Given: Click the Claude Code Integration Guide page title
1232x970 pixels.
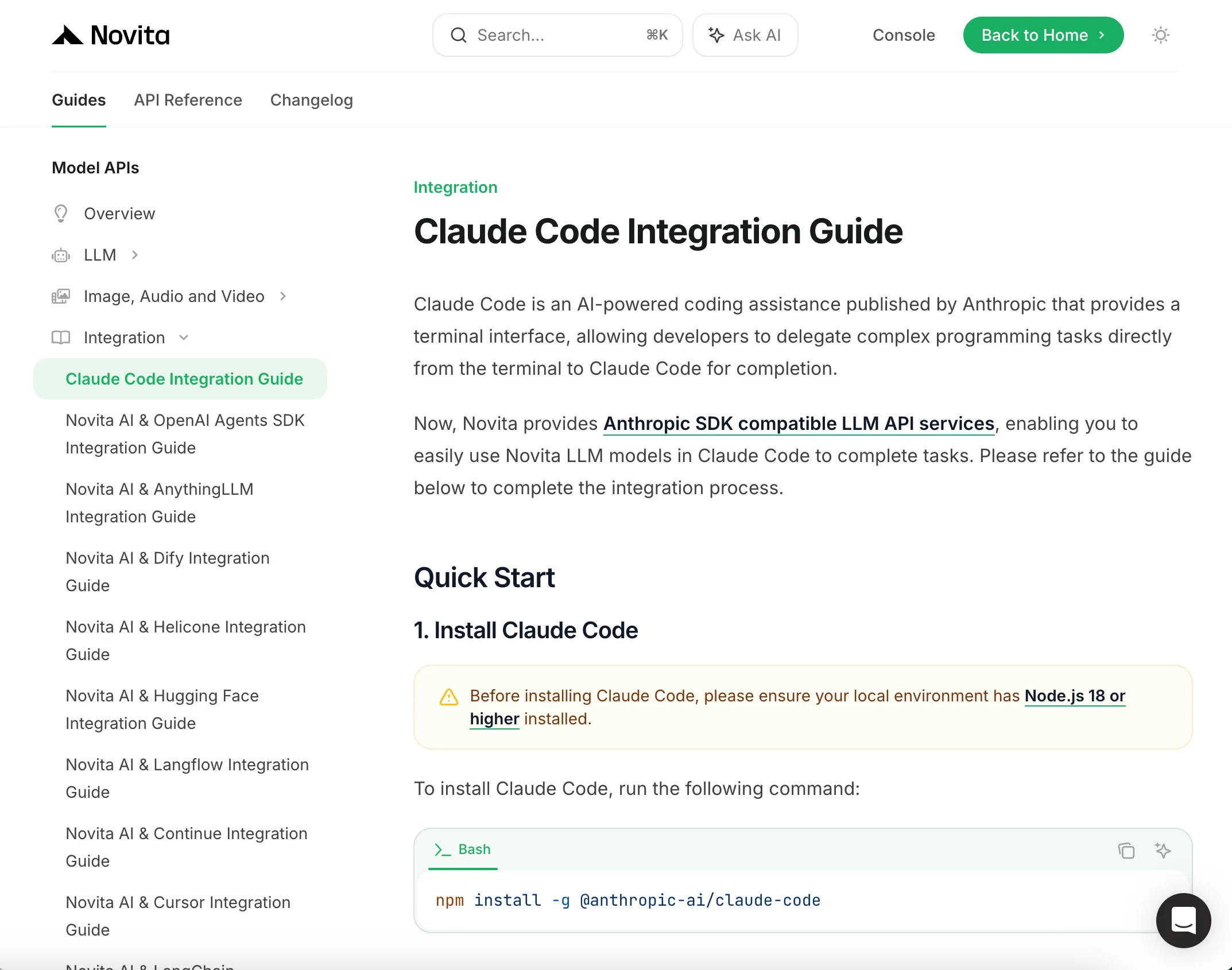Looking at the screenshot, I should pos(658,231).
